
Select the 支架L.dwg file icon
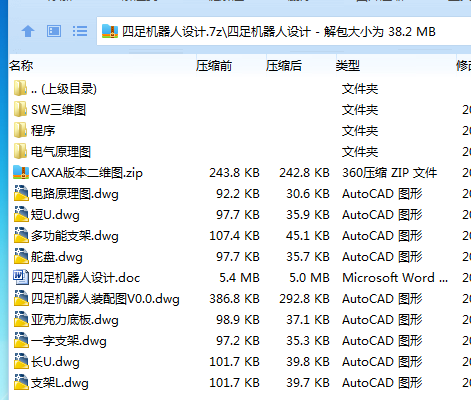(x=21, y=383)
